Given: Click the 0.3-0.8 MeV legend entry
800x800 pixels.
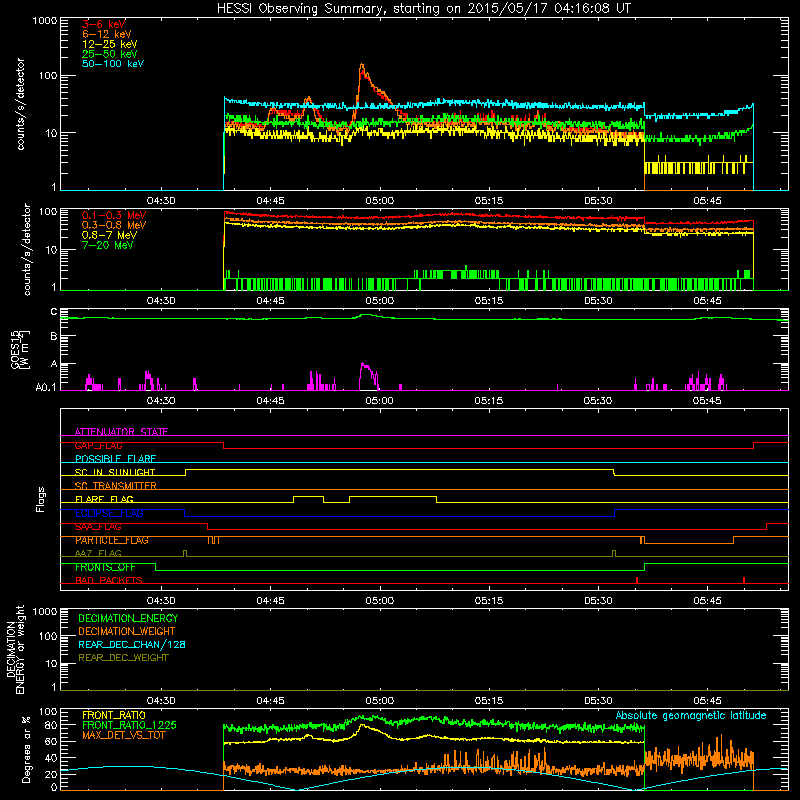Looking at the screenshot, I should click(113, 225).
